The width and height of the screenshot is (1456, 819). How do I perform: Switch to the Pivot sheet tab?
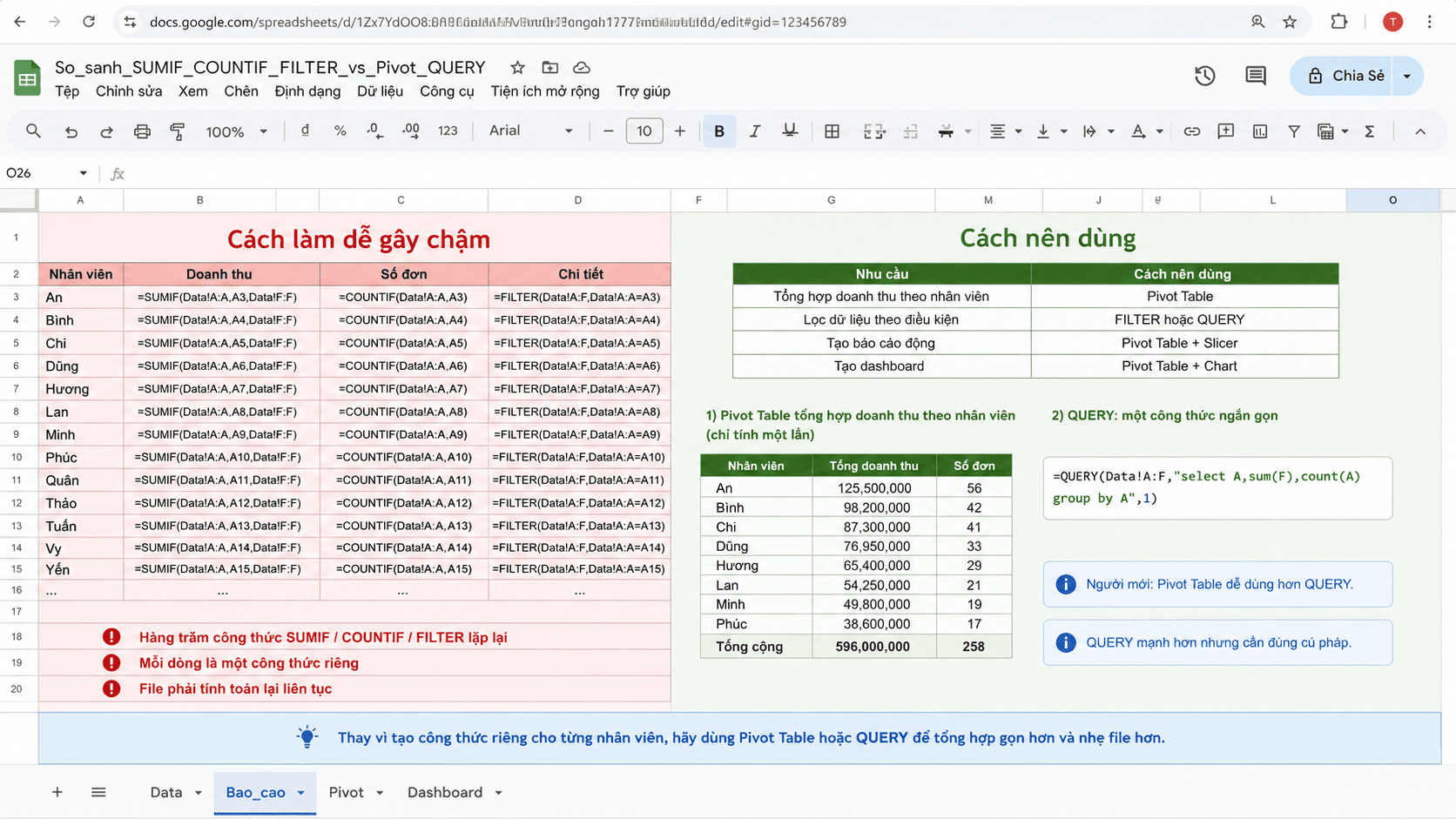[346, 792]
